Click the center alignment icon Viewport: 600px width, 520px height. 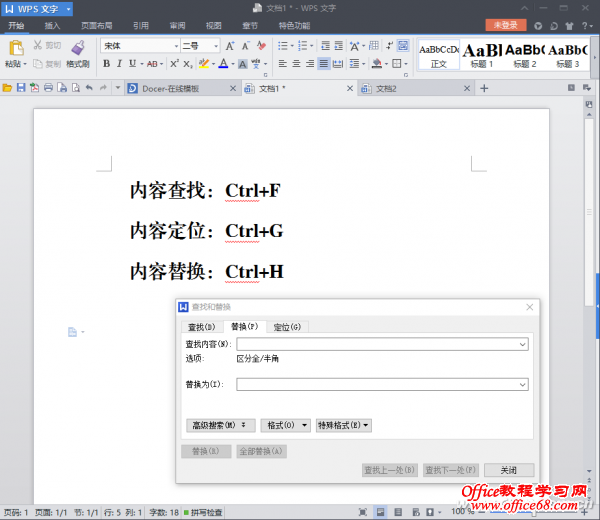tap(296, 64)
